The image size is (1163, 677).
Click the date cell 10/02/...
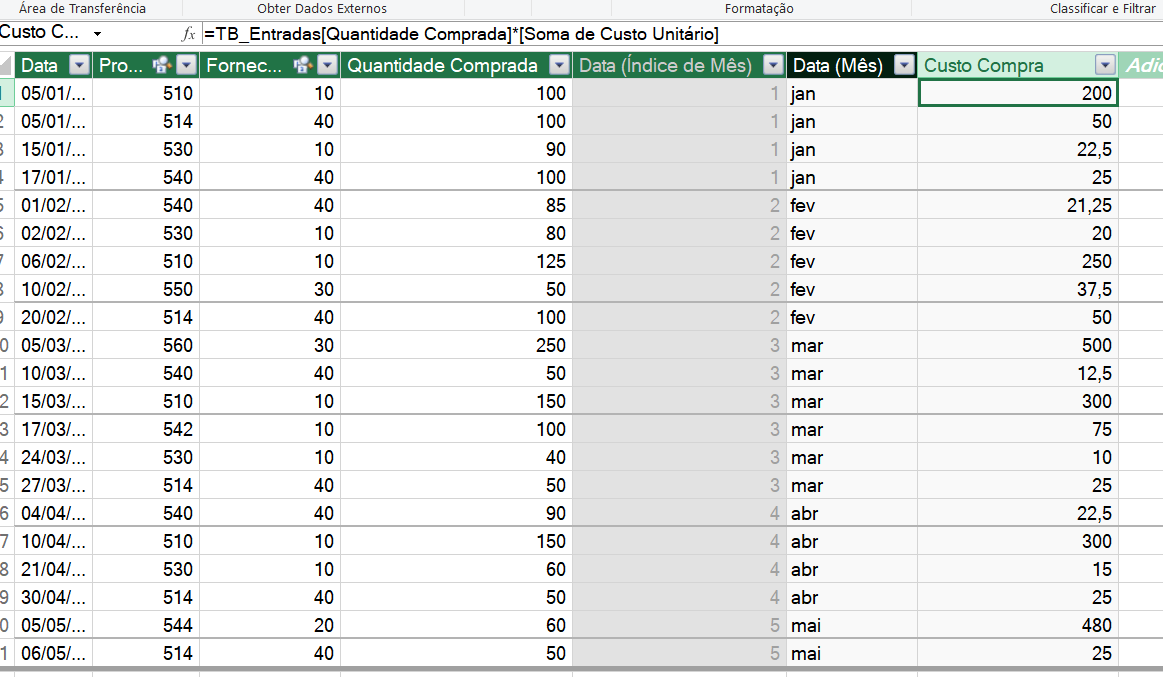click(53, 289)
